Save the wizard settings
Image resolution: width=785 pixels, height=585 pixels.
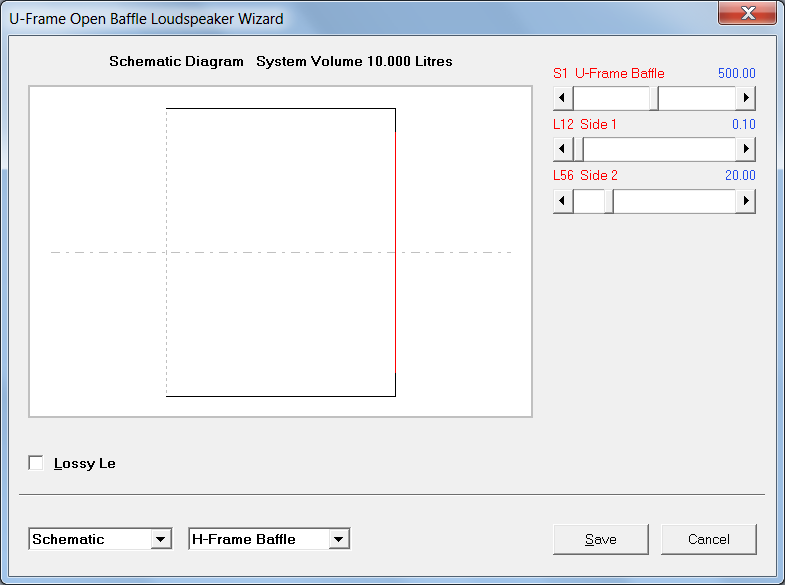pos(601,539)
